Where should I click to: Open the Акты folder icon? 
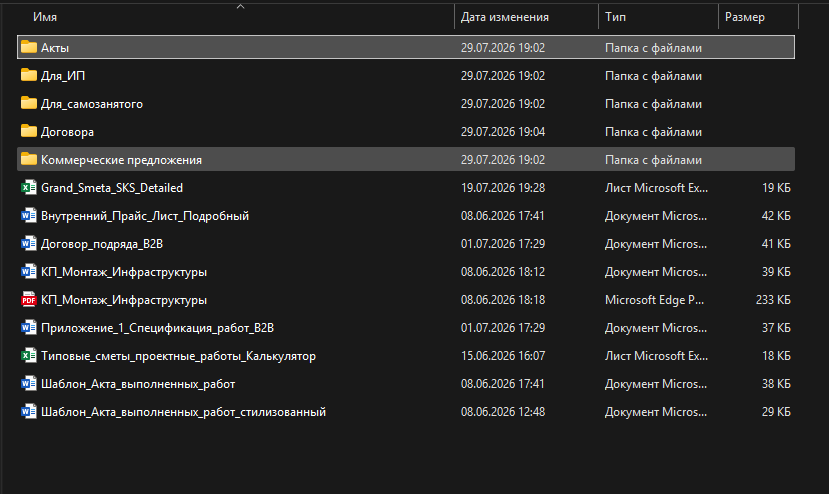pyautogui.click(x=29, y=47)
